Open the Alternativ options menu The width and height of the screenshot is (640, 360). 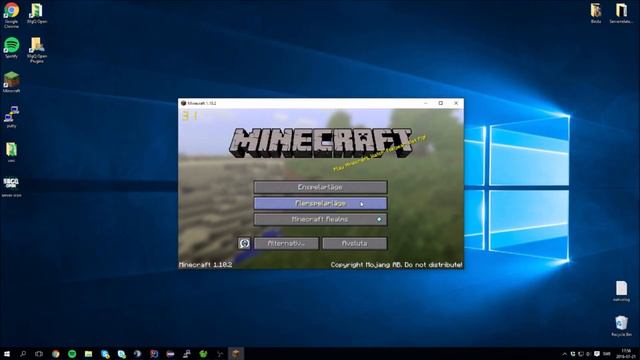tap(286, 243)
